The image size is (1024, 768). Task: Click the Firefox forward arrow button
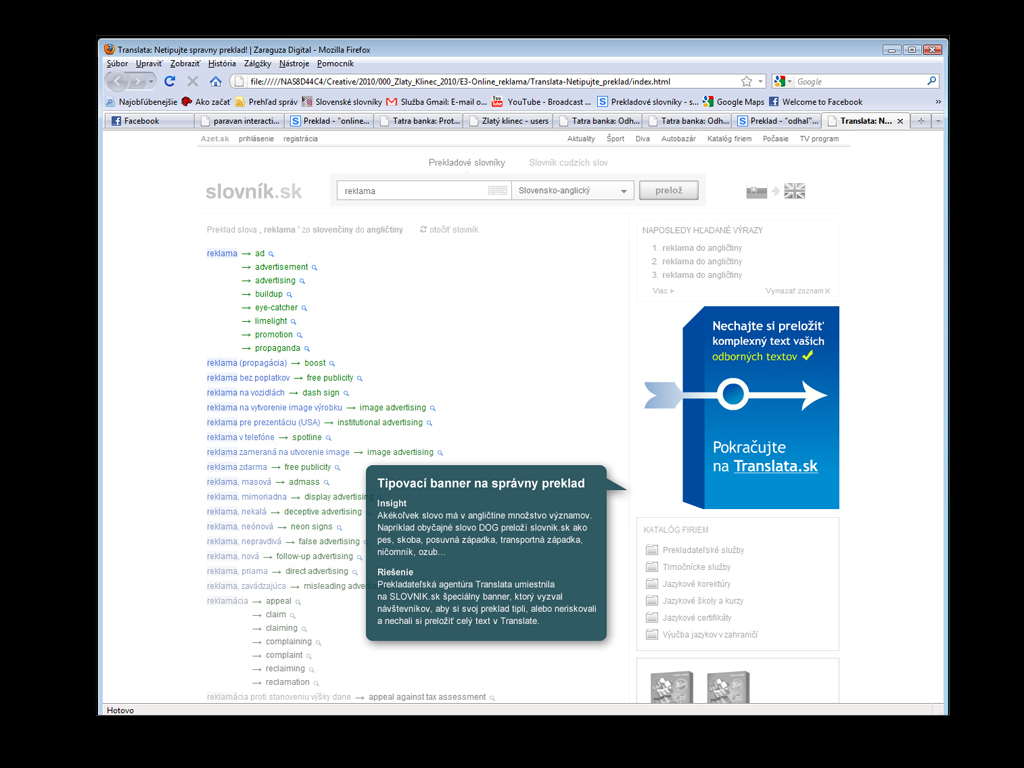[137, 82]
